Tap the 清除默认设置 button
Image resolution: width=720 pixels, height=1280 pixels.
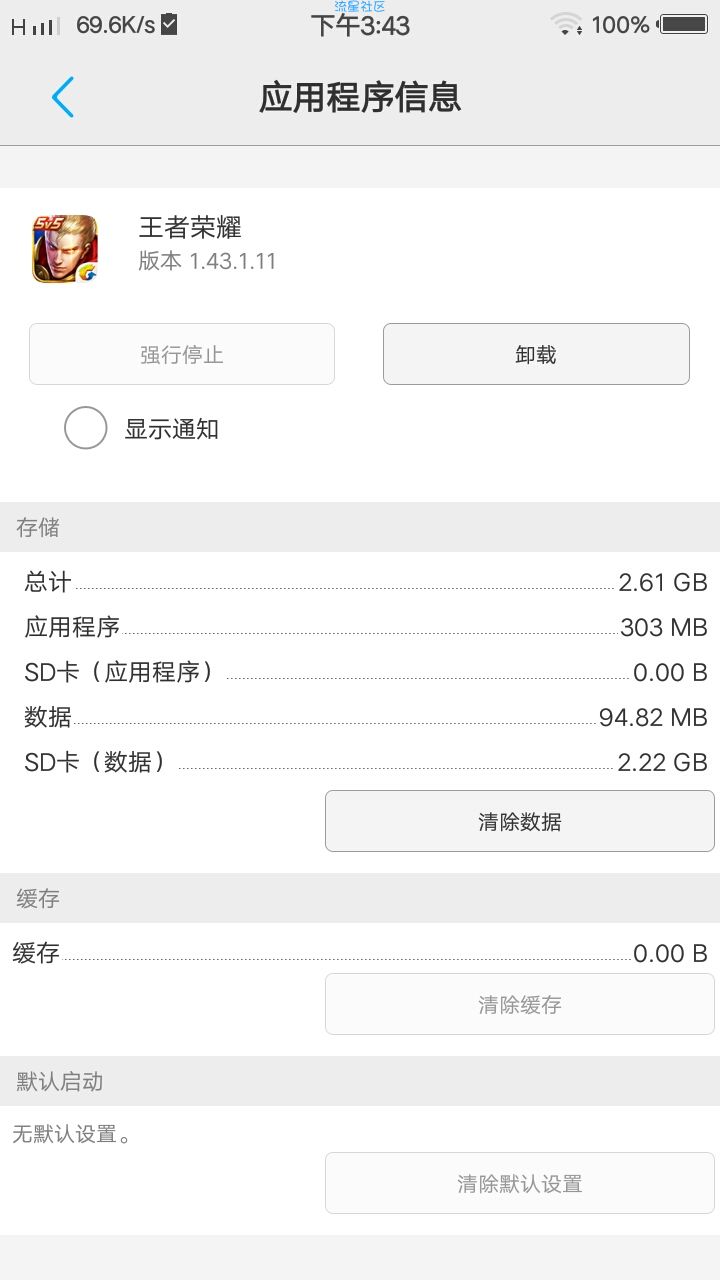(x=520, y=1183)
